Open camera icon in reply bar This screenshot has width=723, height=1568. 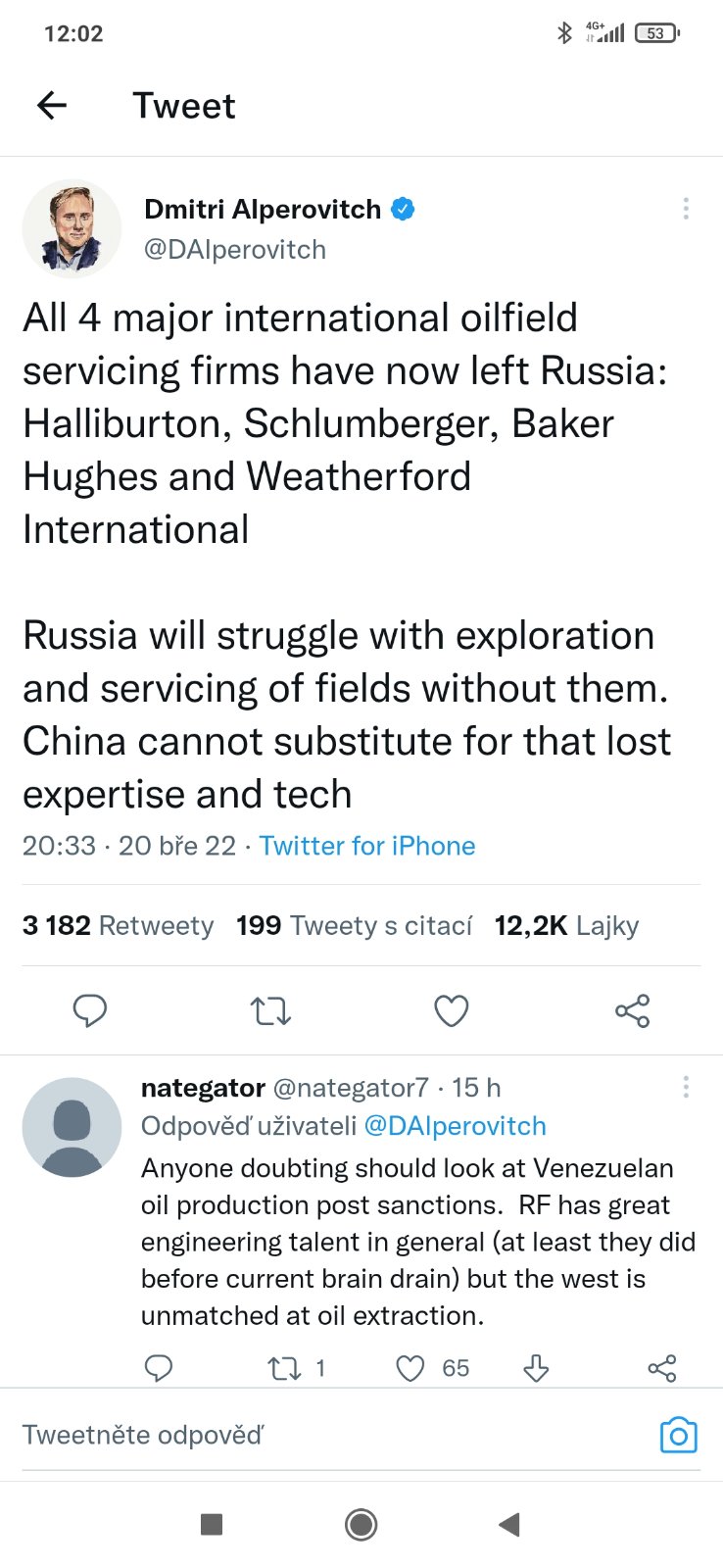[x=678, y=1435]
